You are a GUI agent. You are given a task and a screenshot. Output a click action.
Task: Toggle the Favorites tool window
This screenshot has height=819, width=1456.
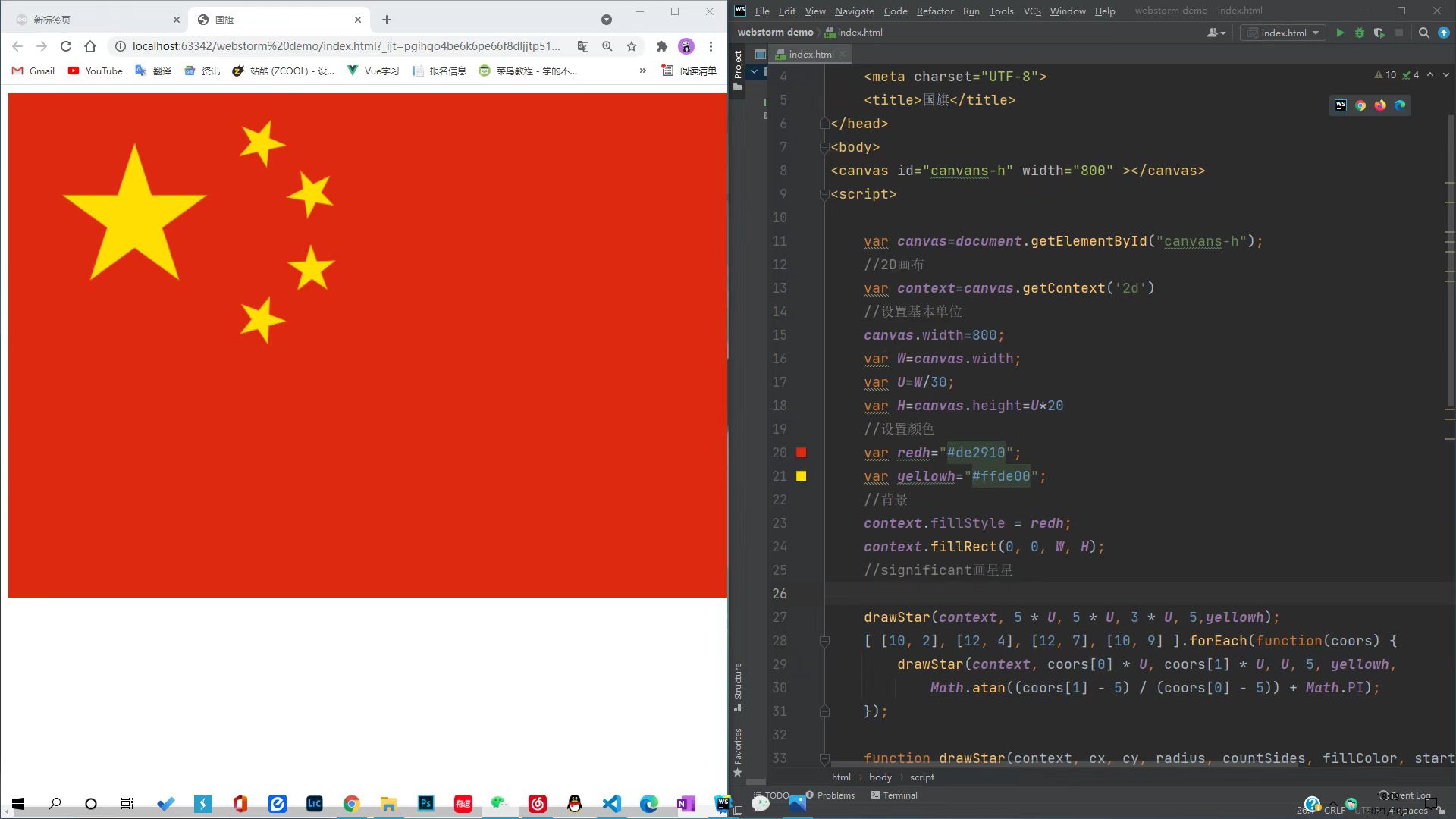[x=737, y=752]
